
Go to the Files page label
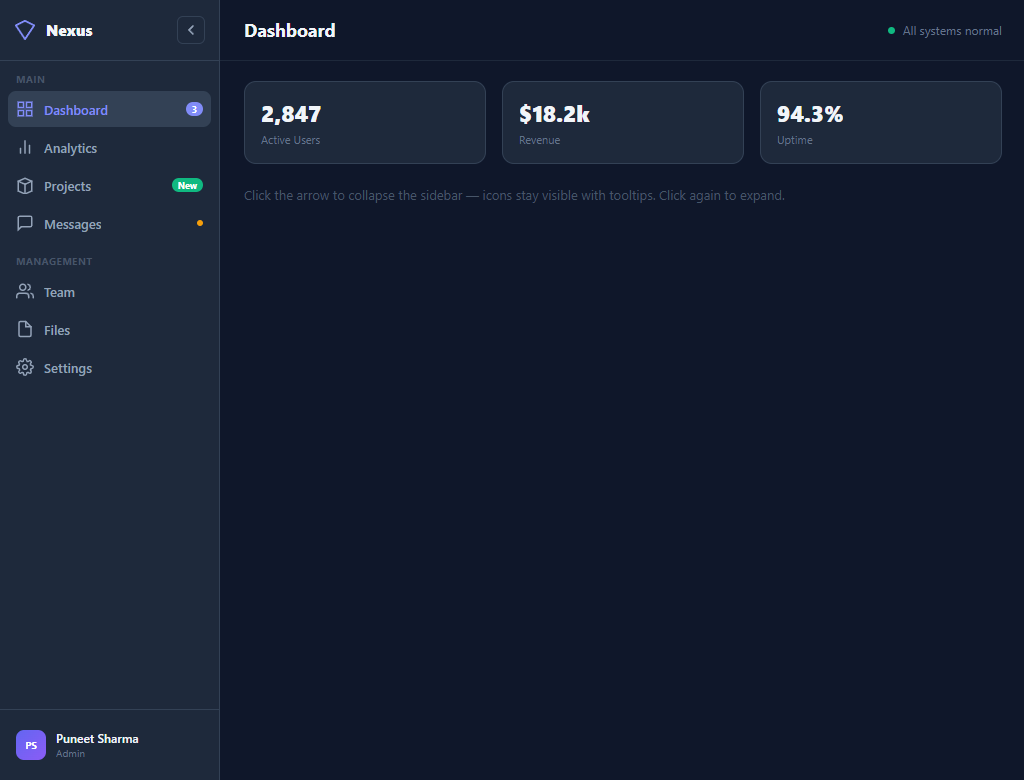click(57, 331)
